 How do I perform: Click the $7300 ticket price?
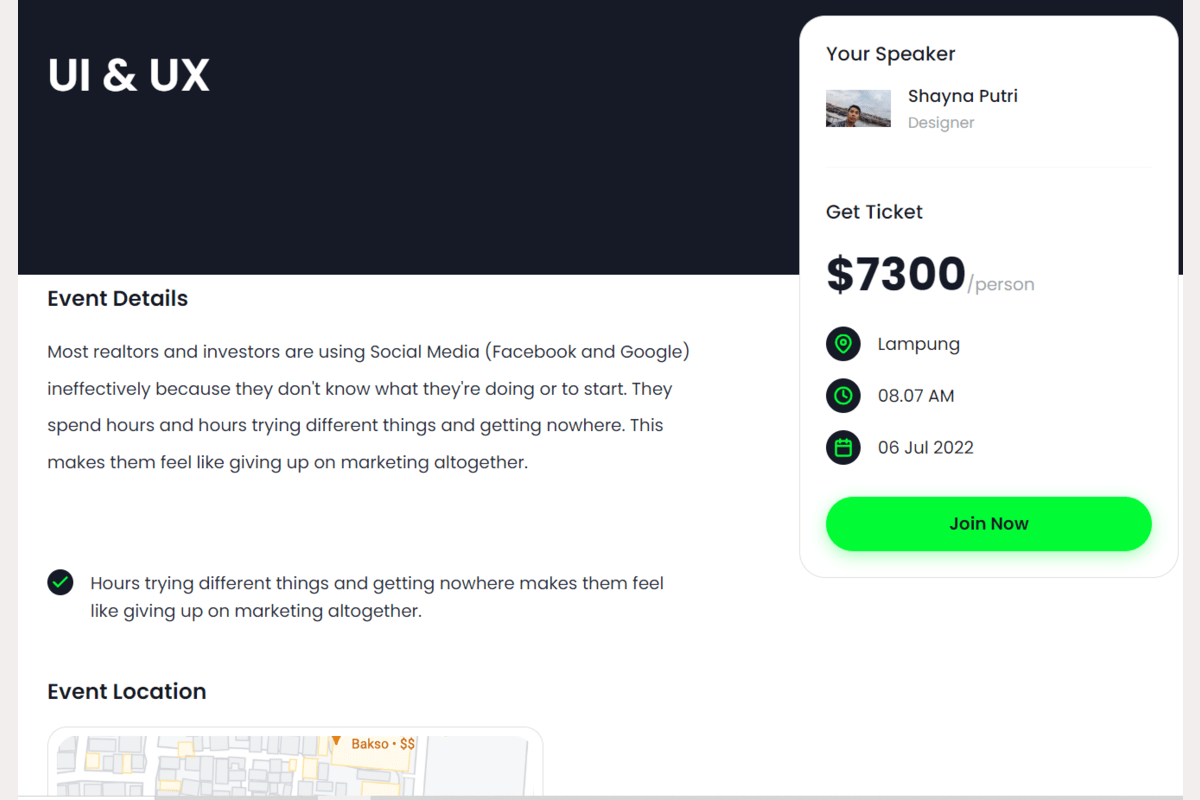pyautogui.click(x=896, y=274)
